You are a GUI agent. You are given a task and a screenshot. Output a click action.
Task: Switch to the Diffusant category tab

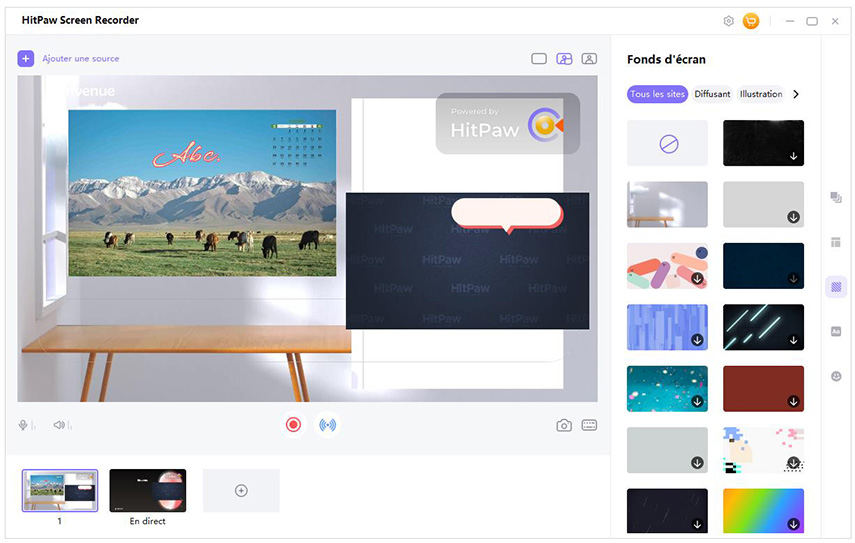712,94
